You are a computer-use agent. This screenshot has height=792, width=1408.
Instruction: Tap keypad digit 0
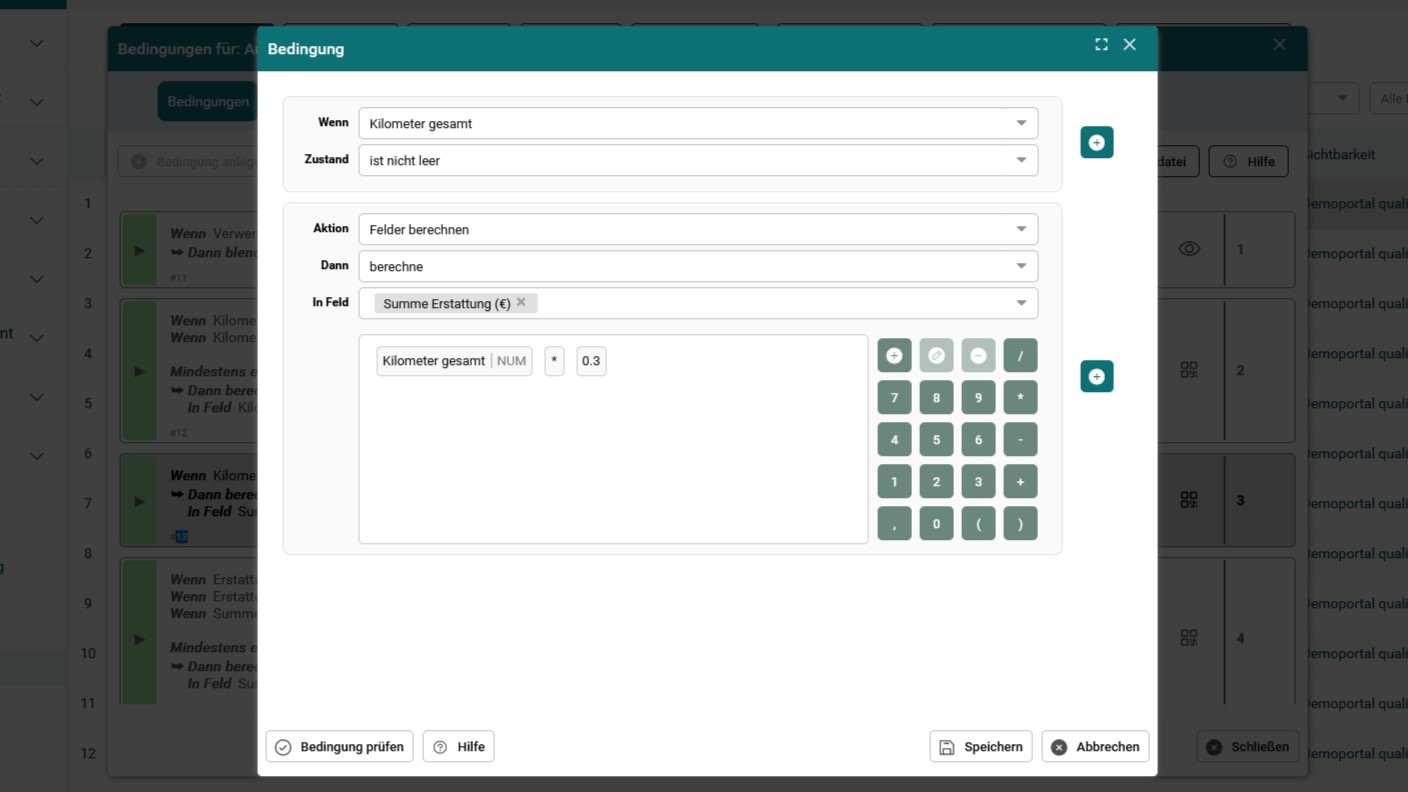click(x=936, y=523)
